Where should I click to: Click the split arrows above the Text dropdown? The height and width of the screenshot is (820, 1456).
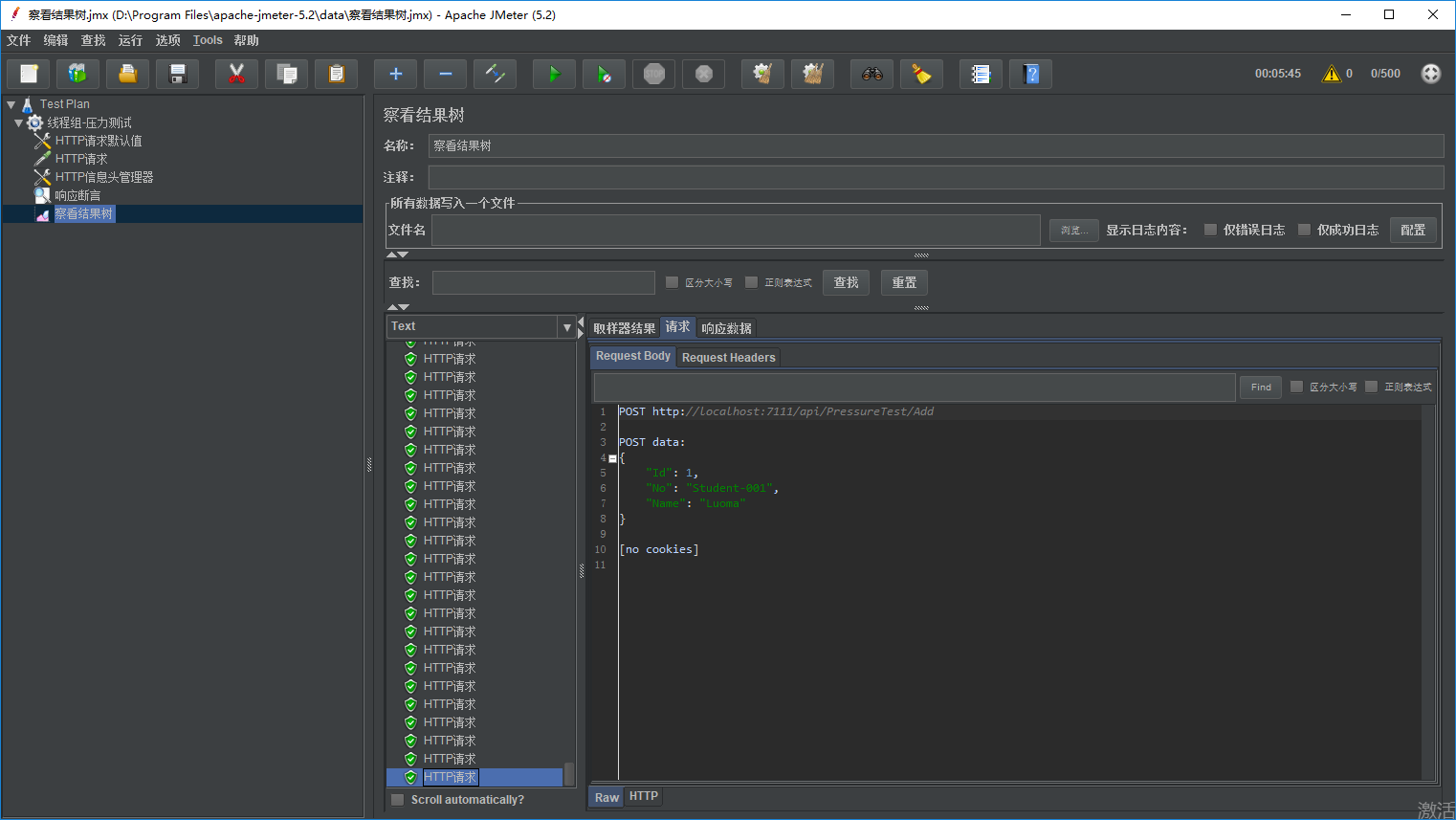(x=398, y=307)
